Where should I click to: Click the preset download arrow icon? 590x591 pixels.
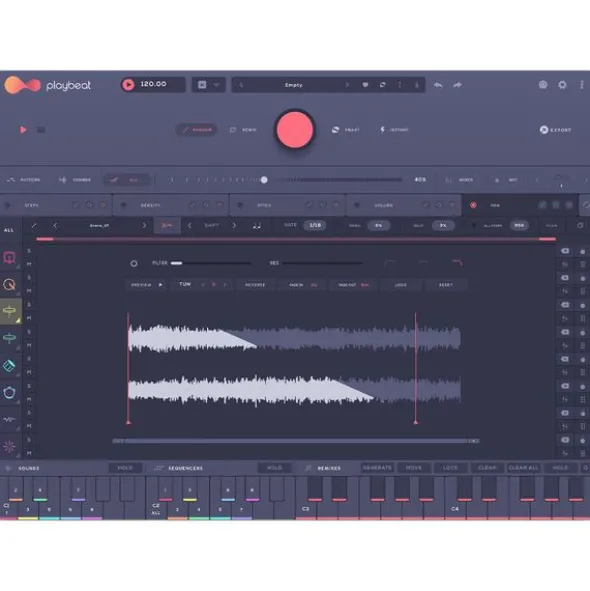pos(417,85)
